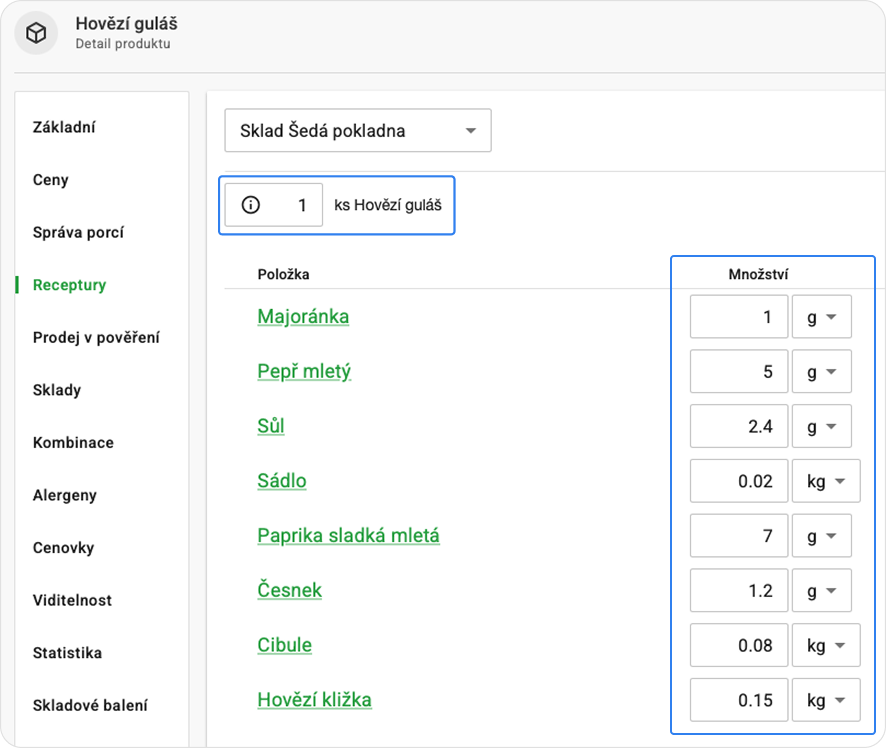Open unit selector for Hovězí kližka

tap(825, 700)
